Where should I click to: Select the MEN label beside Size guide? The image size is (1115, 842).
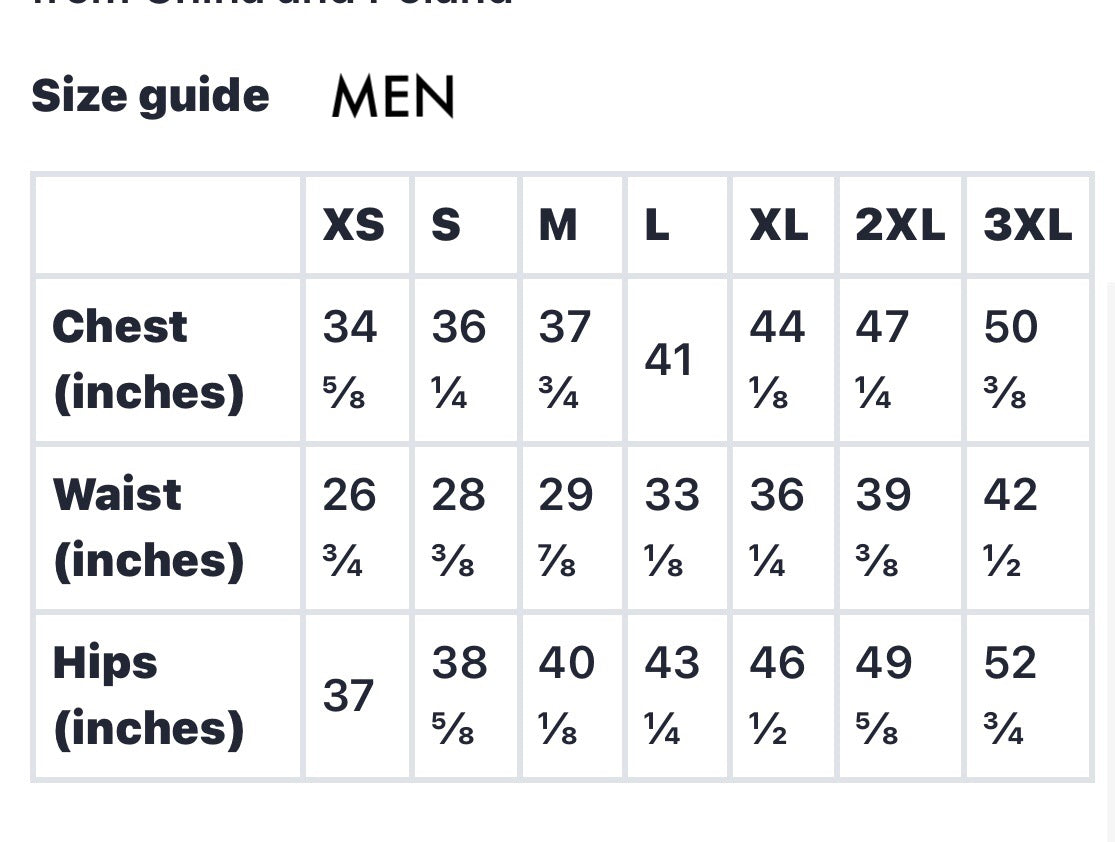pyautogui.click(x=393, y=97)
